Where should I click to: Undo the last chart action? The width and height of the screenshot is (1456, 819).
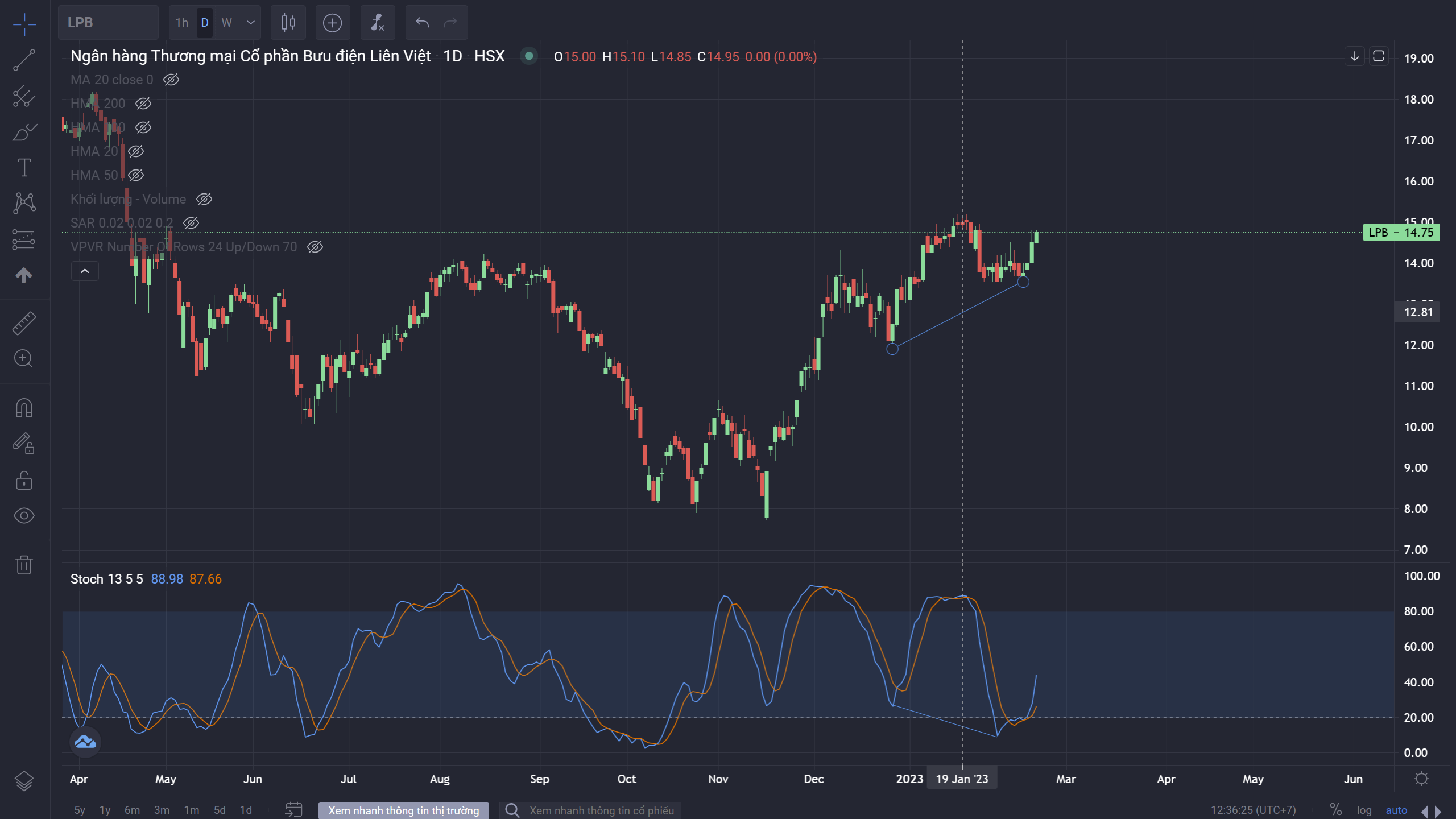(422, 23)
